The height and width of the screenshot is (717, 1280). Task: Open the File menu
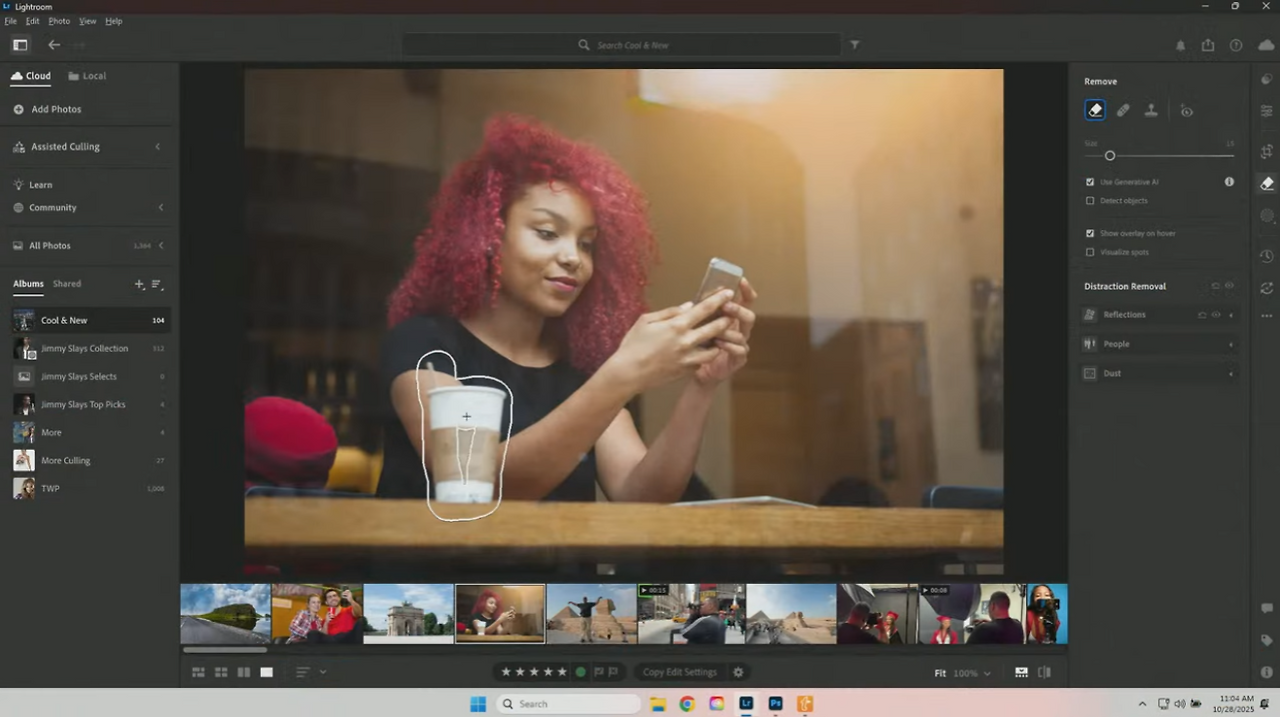pos(10,21)
